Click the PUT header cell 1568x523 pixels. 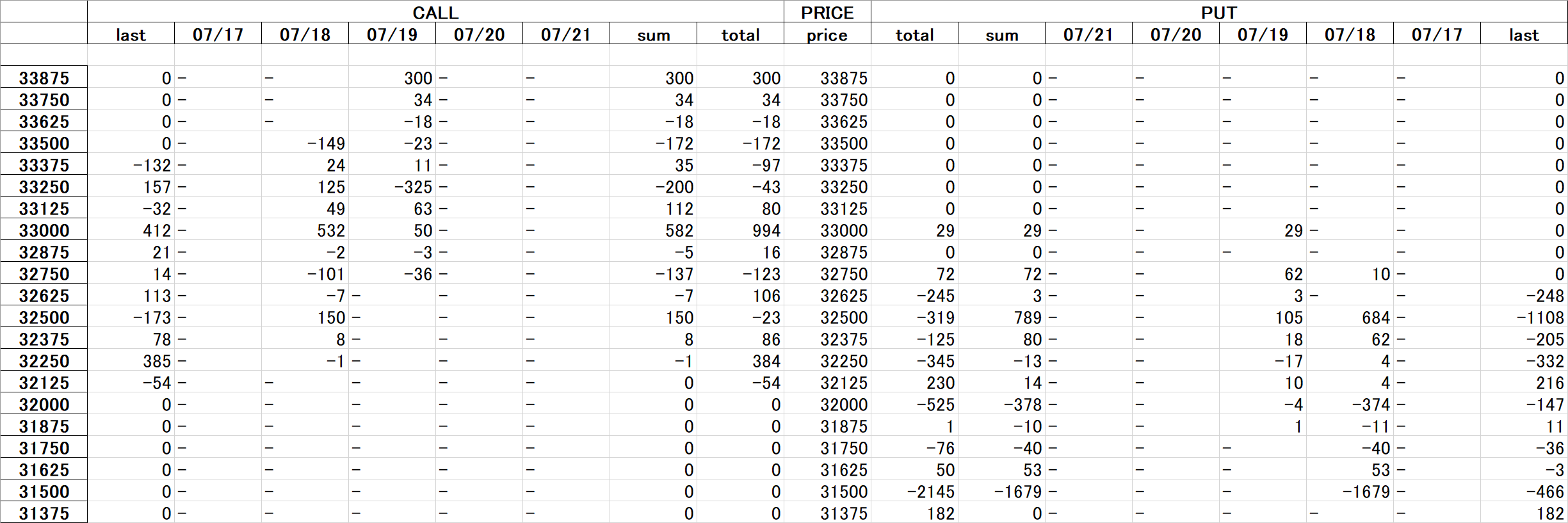(x=1219, y=12)
